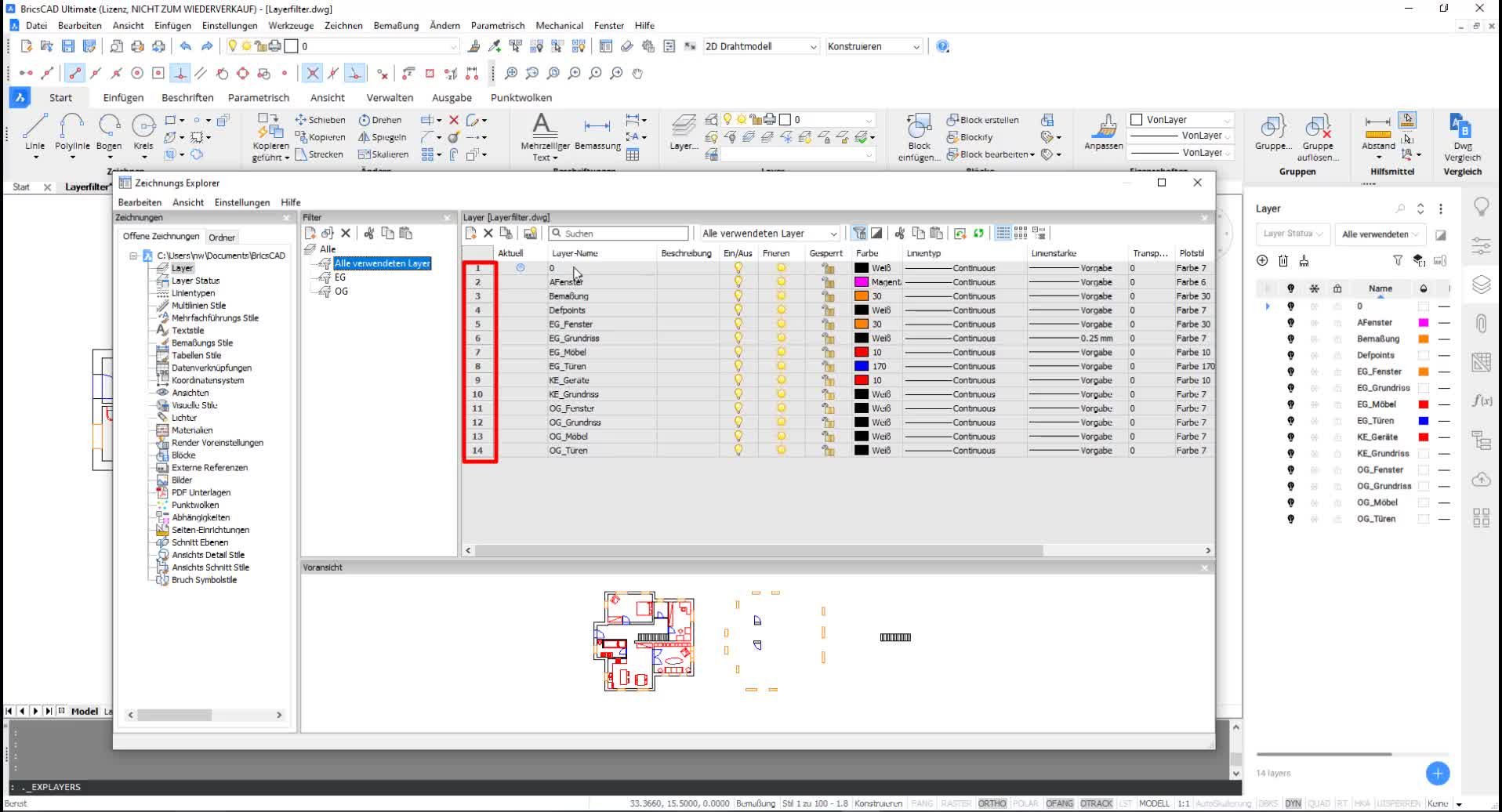This screenshot has width=1502, height=812.
Task: Click the help question mark icon
Action: click(x=943, y=46)
